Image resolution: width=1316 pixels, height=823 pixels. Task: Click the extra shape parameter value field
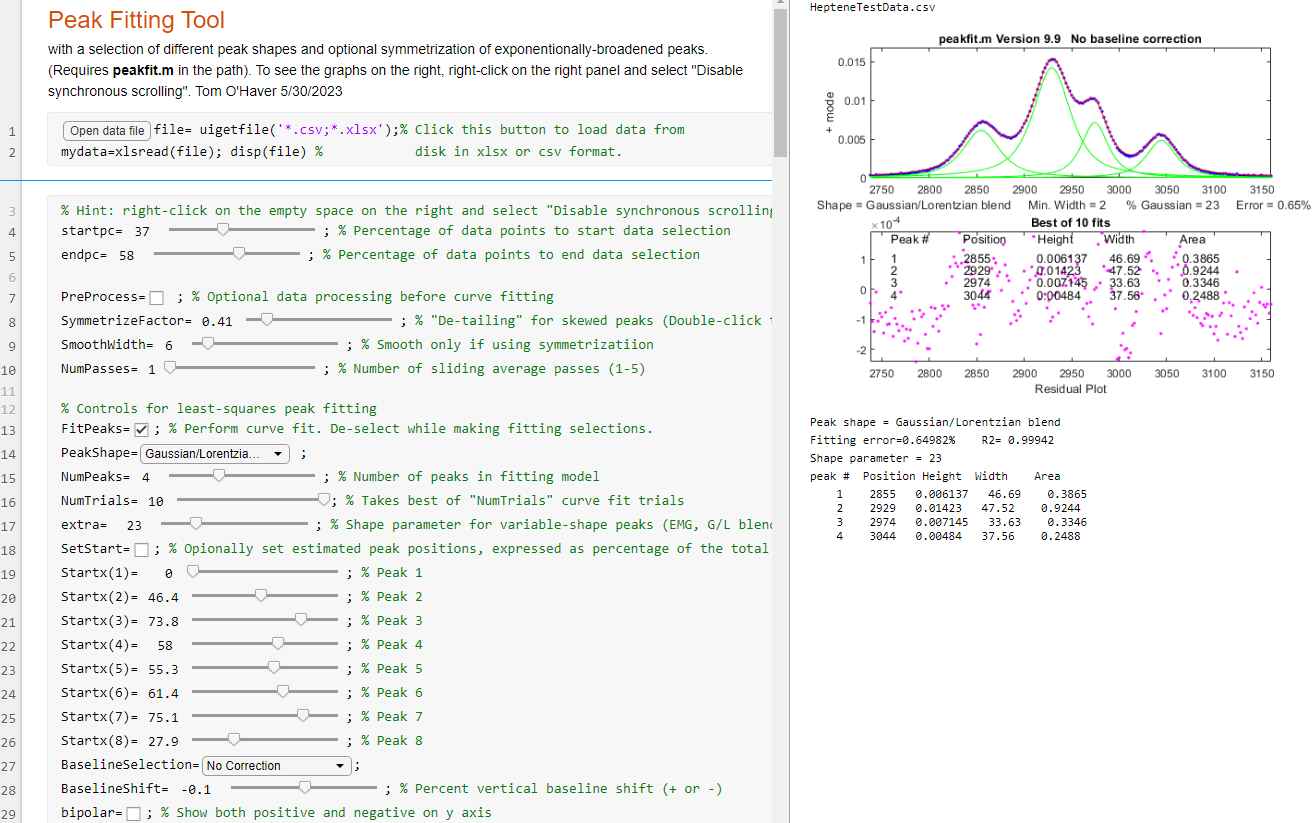pos(134,525)
